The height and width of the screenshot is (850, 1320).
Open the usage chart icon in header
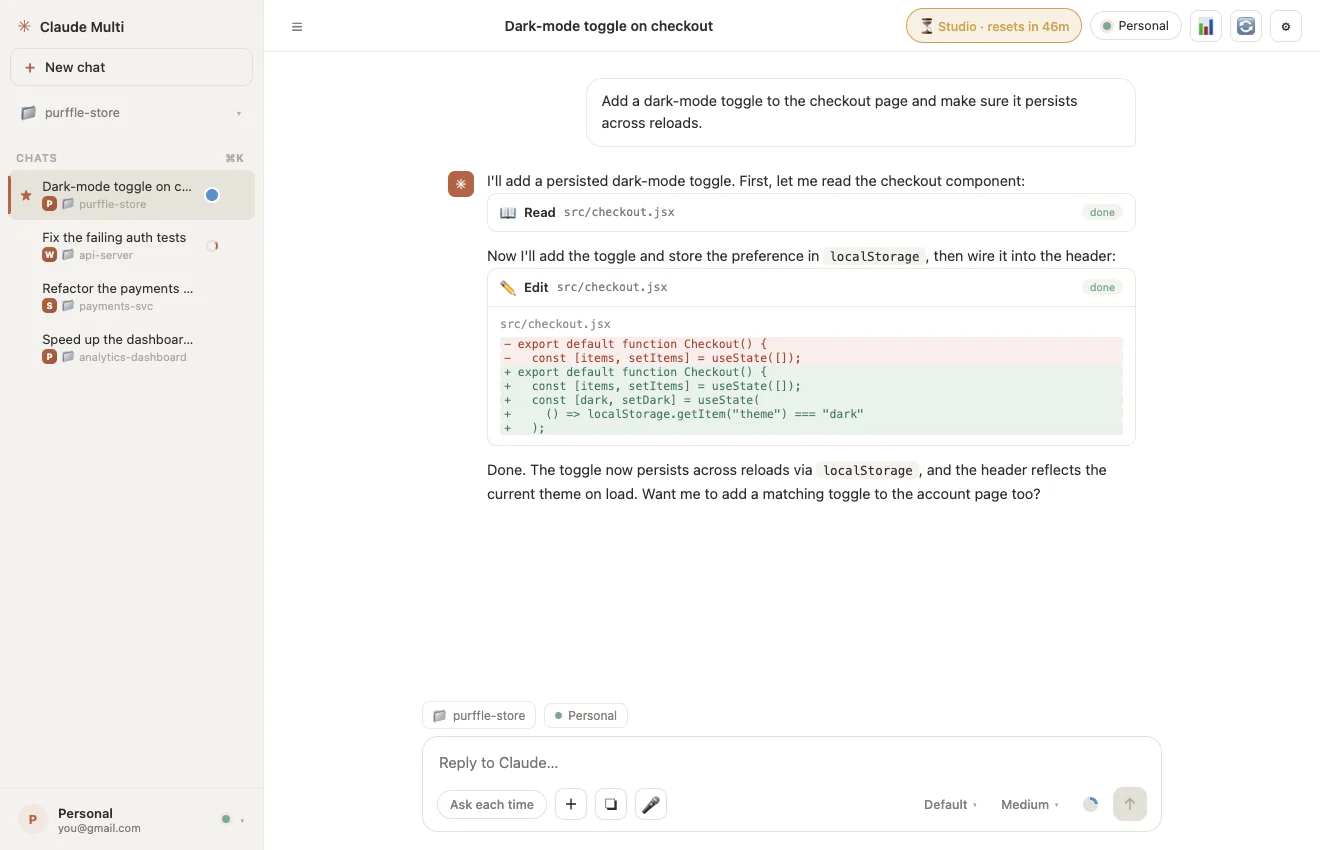pos(1206,26)
